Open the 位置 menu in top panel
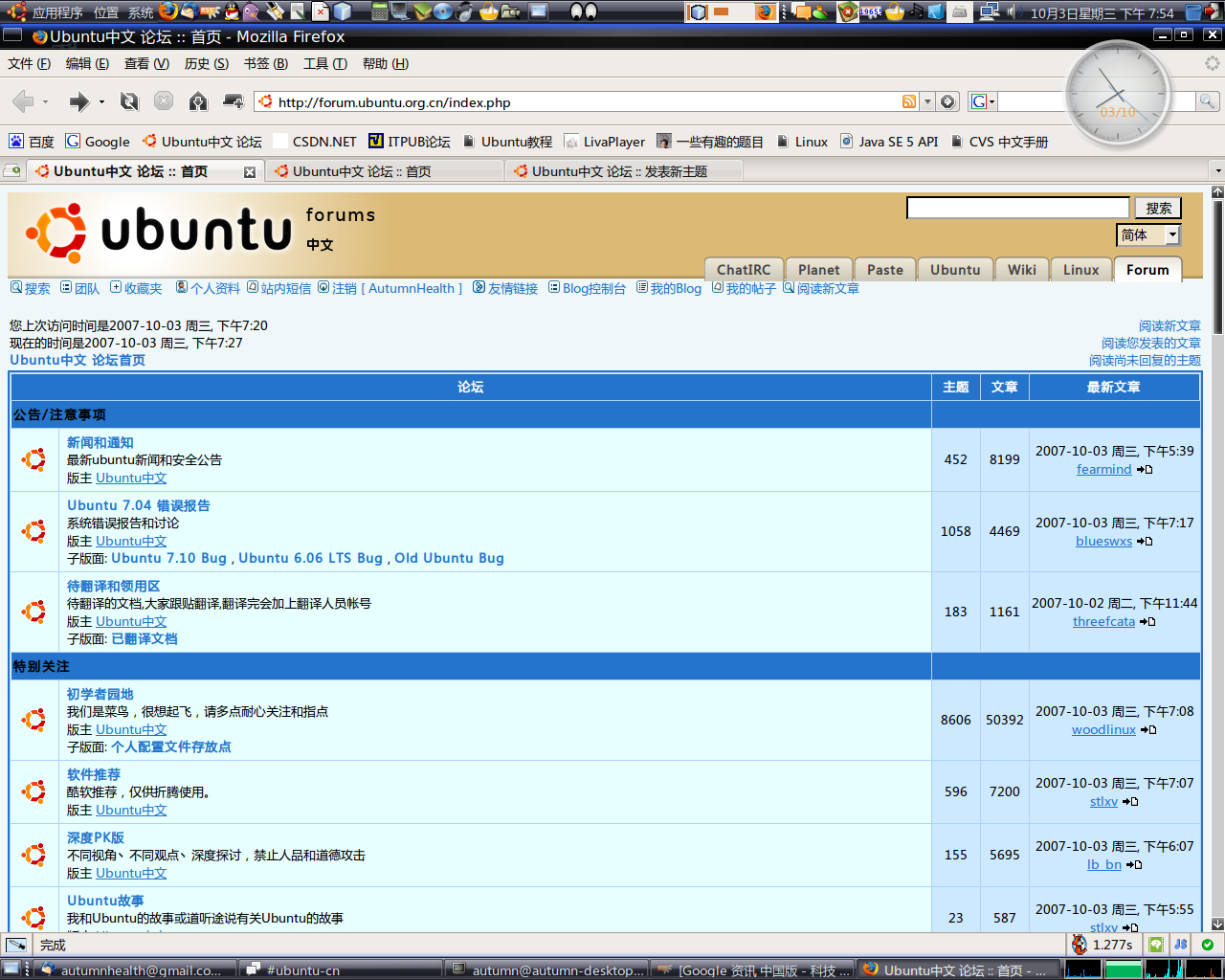Viewport: 1225px width, 980px height. tap(106, 12)
